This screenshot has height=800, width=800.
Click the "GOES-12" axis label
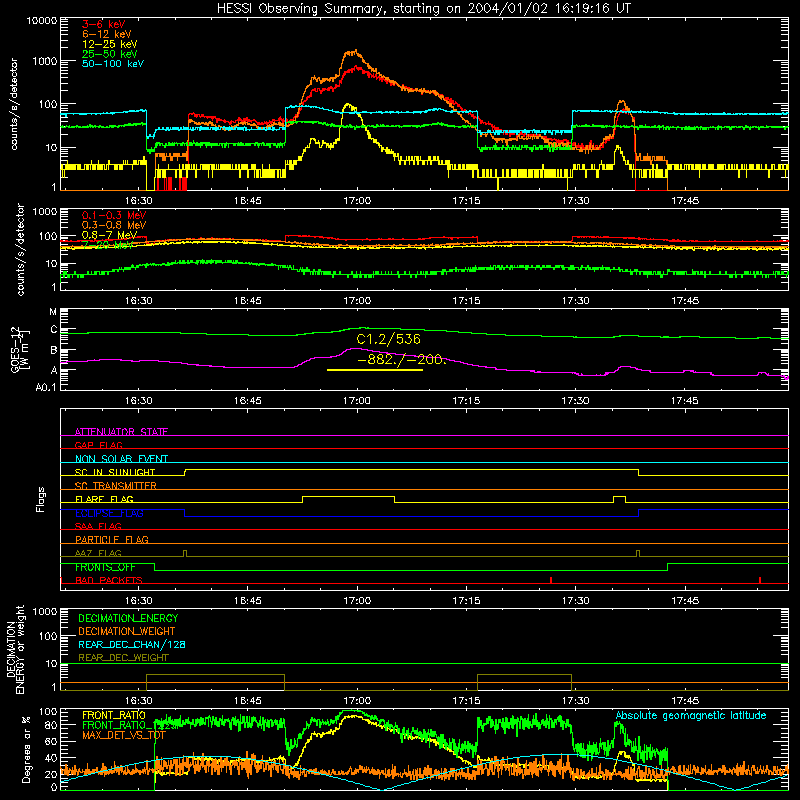pos(14,349)
